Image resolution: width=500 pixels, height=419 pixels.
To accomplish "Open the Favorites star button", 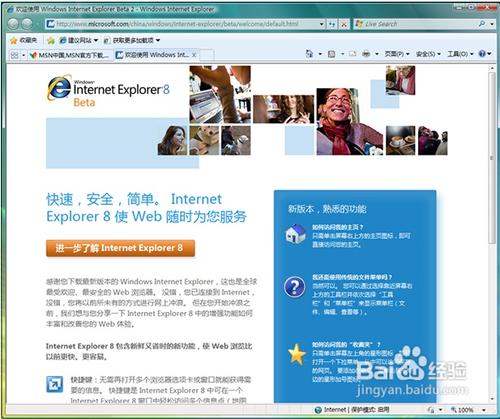I will click(23, 40).
